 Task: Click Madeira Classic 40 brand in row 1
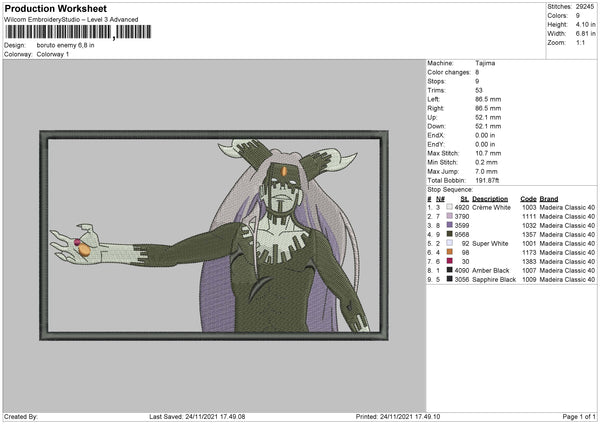[567, 207]
